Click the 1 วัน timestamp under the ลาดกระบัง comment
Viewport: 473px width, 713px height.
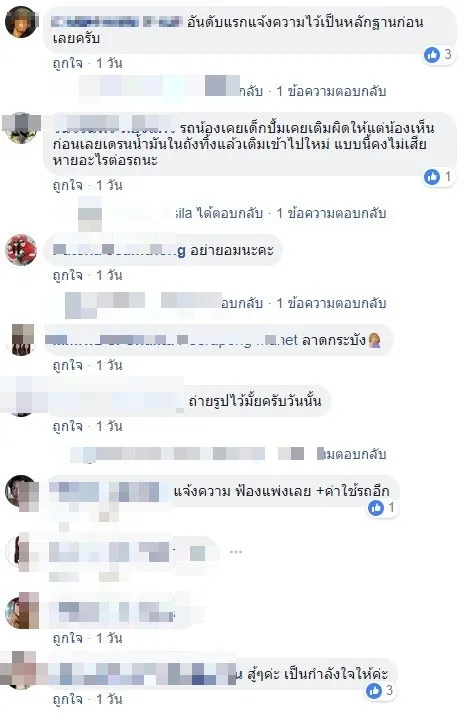(x=109, y=365)
